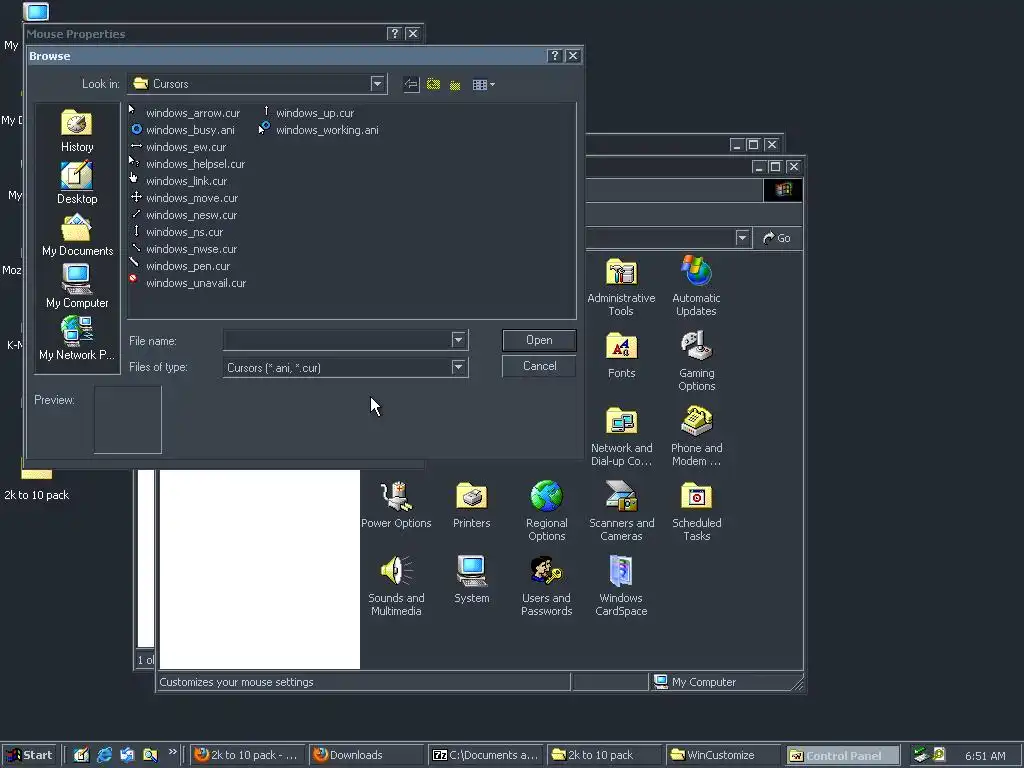Launch Internet Explorer from Quick Launch

(104, 755)
